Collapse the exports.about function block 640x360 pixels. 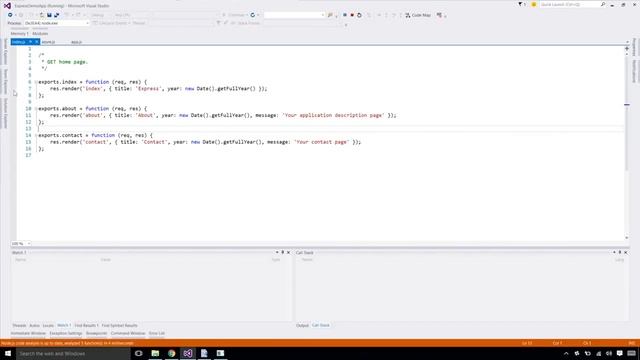[x=36, y=109]
